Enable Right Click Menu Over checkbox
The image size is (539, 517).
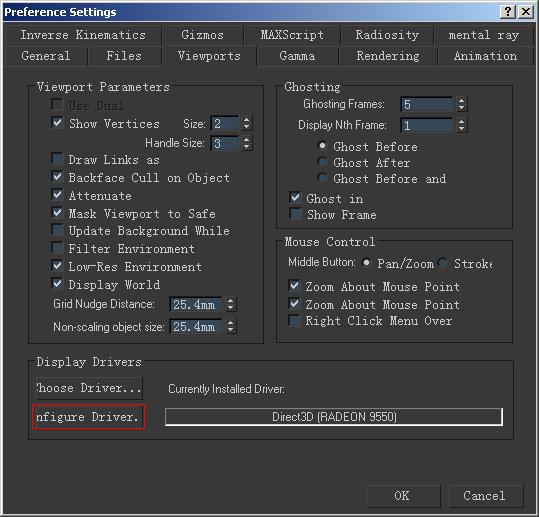pyautogui.click(x=294, y=320)
